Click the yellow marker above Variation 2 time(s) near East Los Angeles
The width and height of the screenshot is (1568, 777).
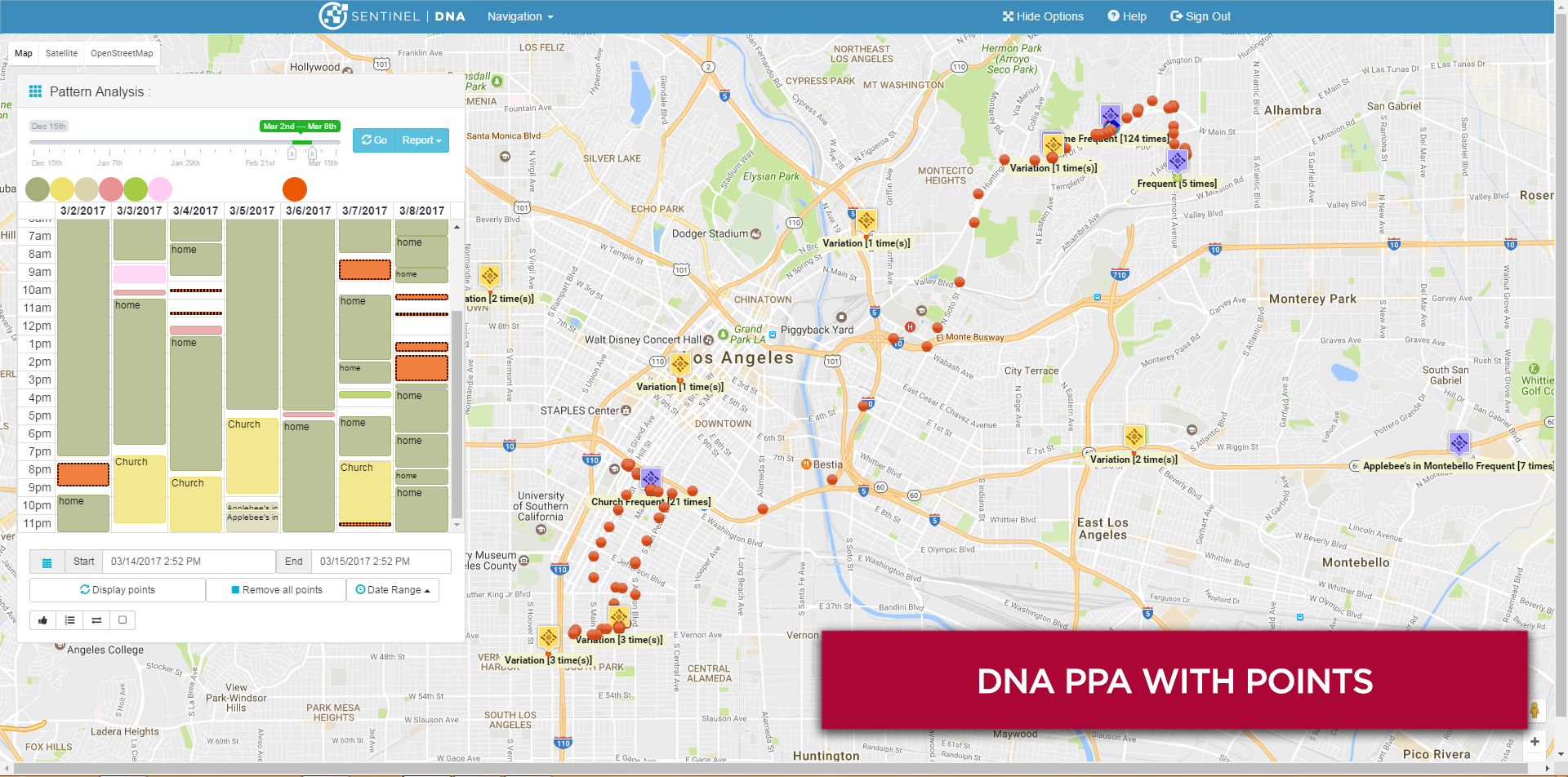1134,437
